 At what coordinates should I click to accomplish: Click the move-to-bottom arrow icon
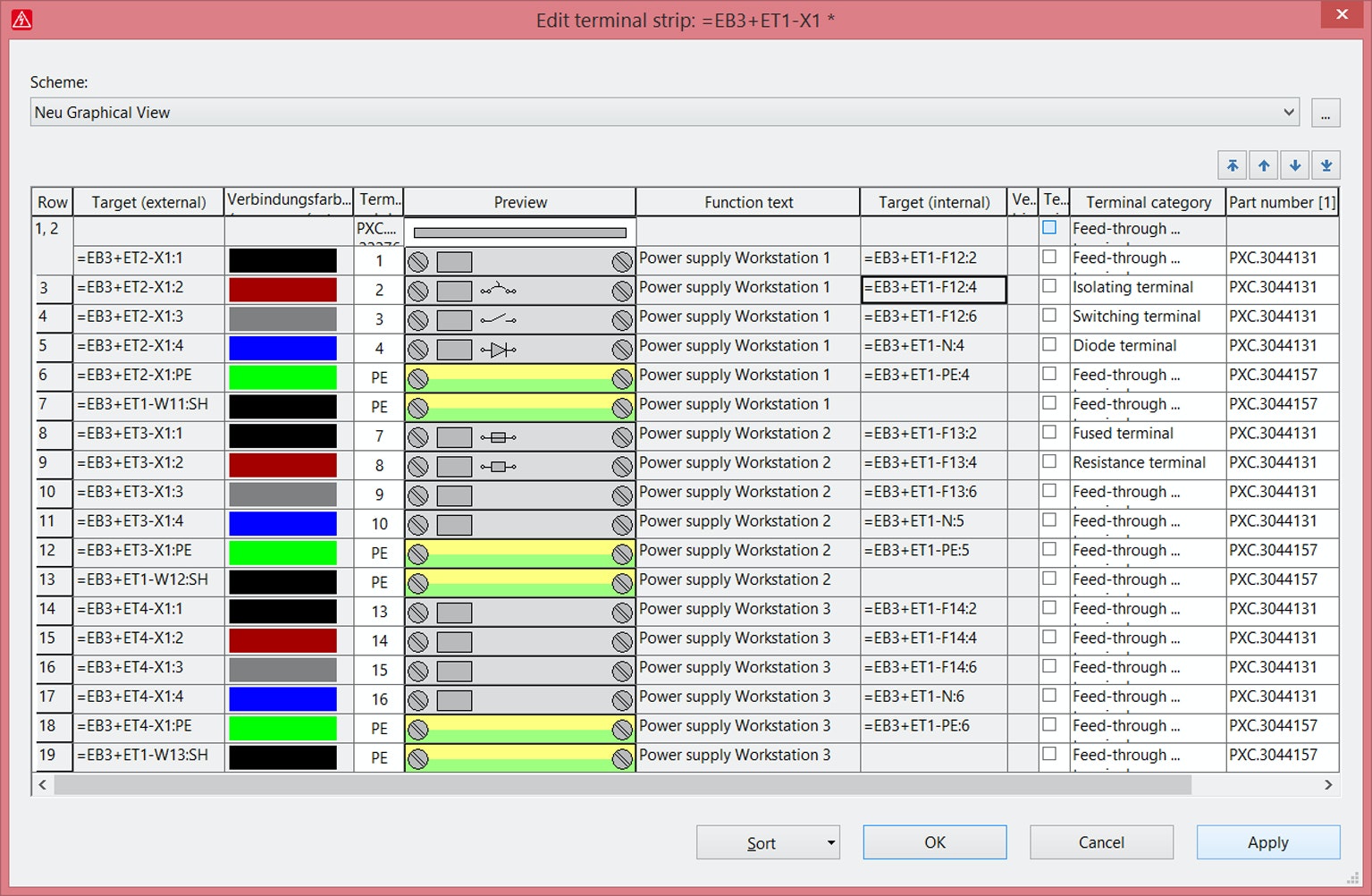click(1326, 165)
